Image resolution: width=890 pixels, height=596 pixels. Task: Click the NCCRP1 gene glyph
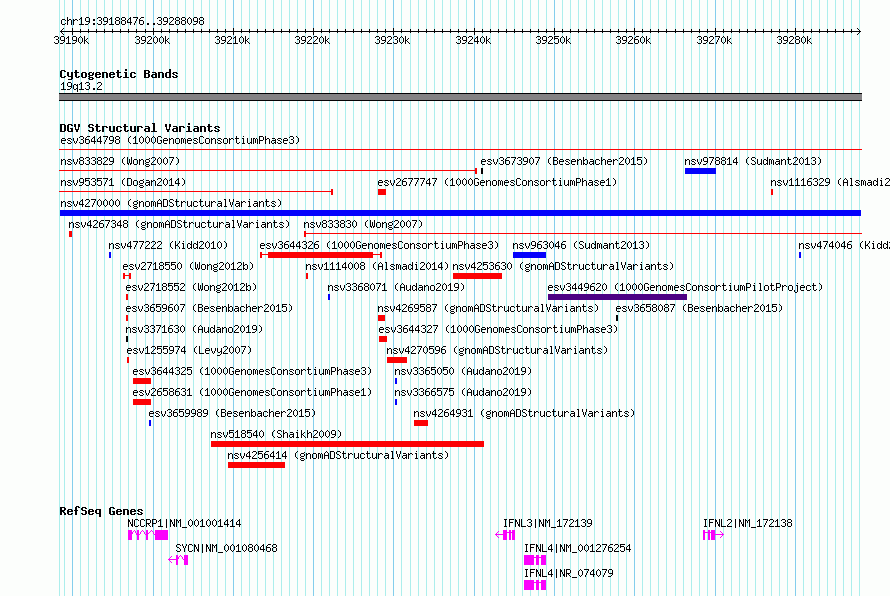(x=148, y=535)
